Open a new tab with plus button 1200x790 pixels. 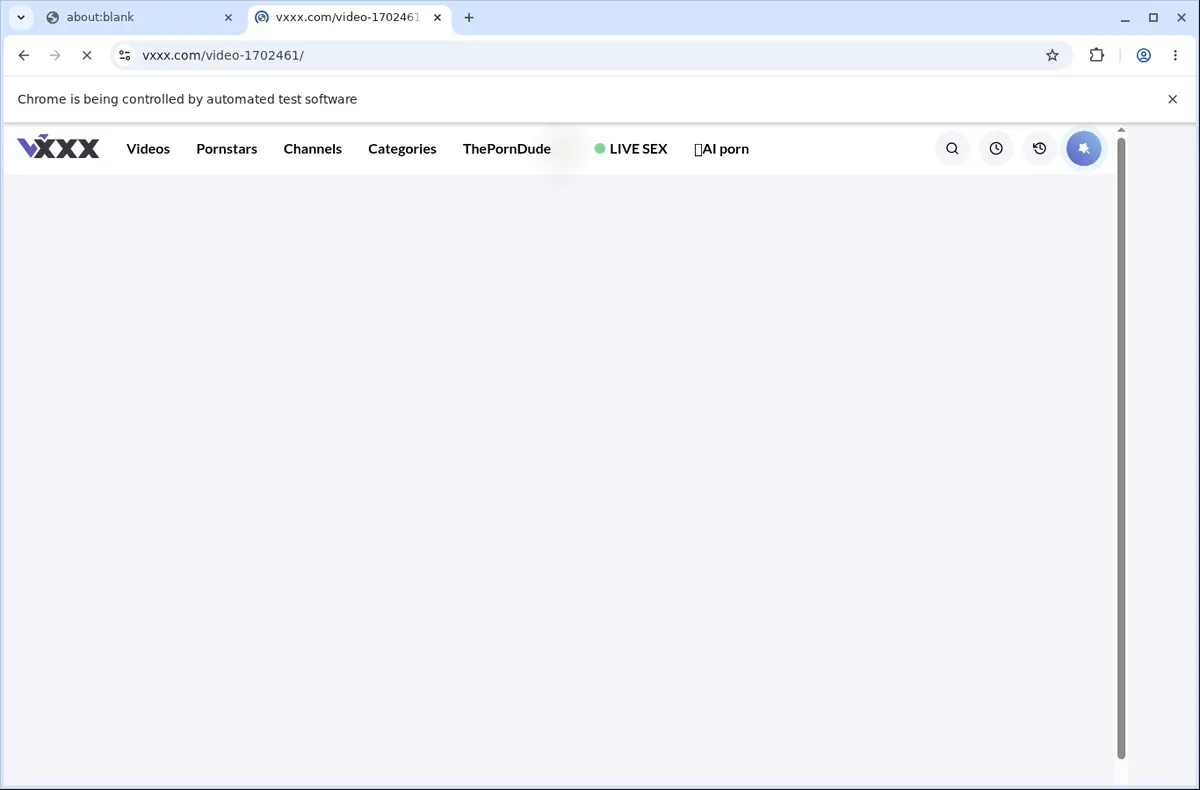(469, 17)
